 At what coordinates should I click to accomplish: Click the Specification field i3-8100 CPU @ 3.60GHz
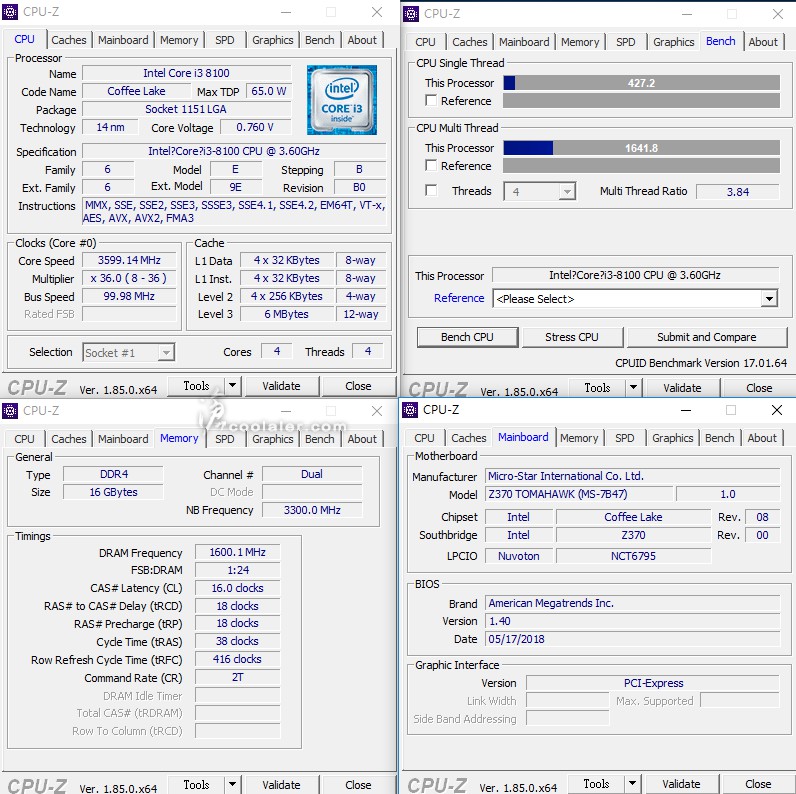(234, 151)
